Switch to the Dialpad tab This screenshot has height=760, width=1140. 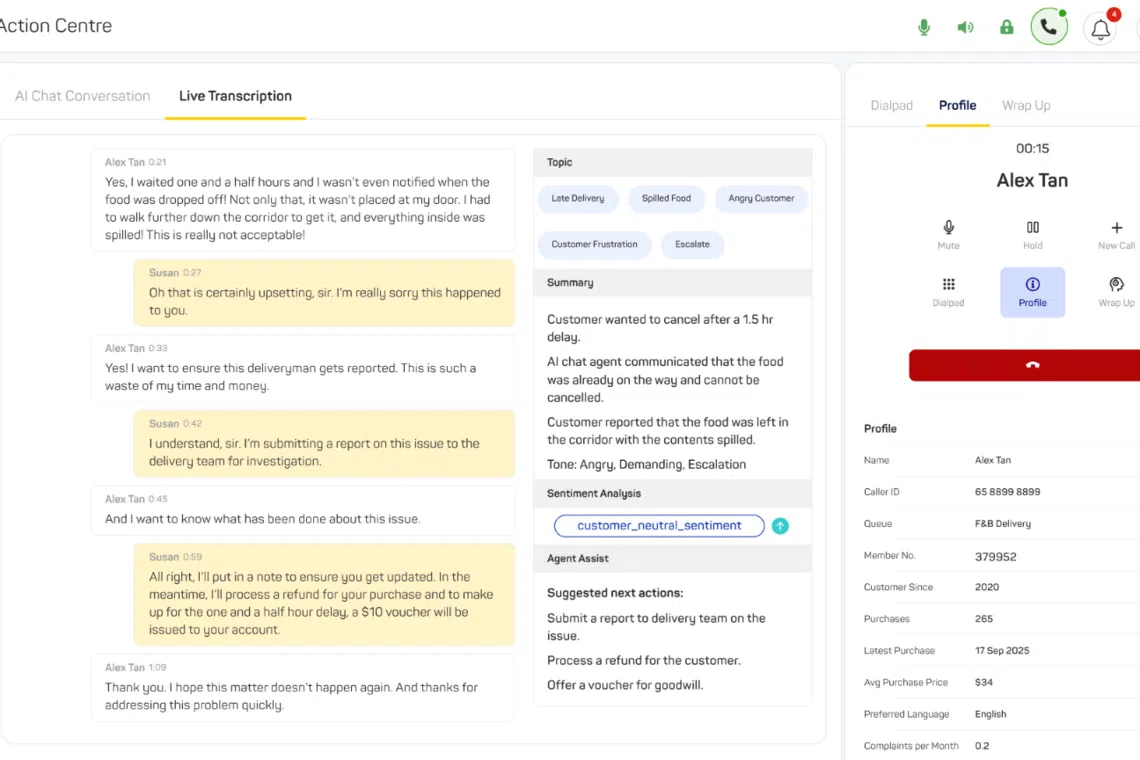[x=891, y=105]
